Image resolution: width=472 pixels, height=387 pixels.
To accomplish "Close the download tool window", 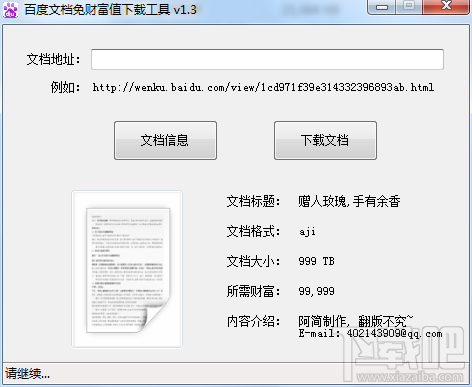I will pos(446,6).
